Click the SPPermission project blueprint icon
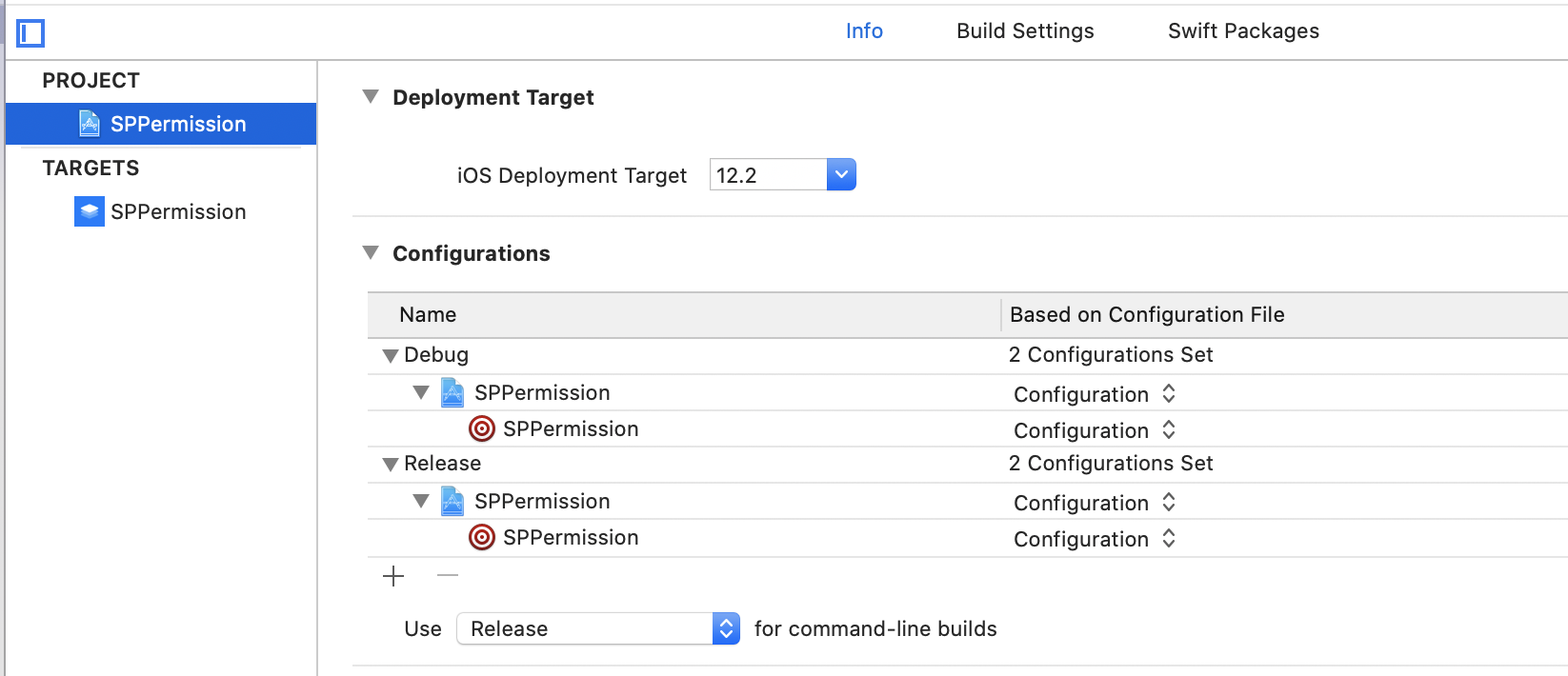Image resolution: width=1568 pixels, height=676 pixels. tap(90, 124)
